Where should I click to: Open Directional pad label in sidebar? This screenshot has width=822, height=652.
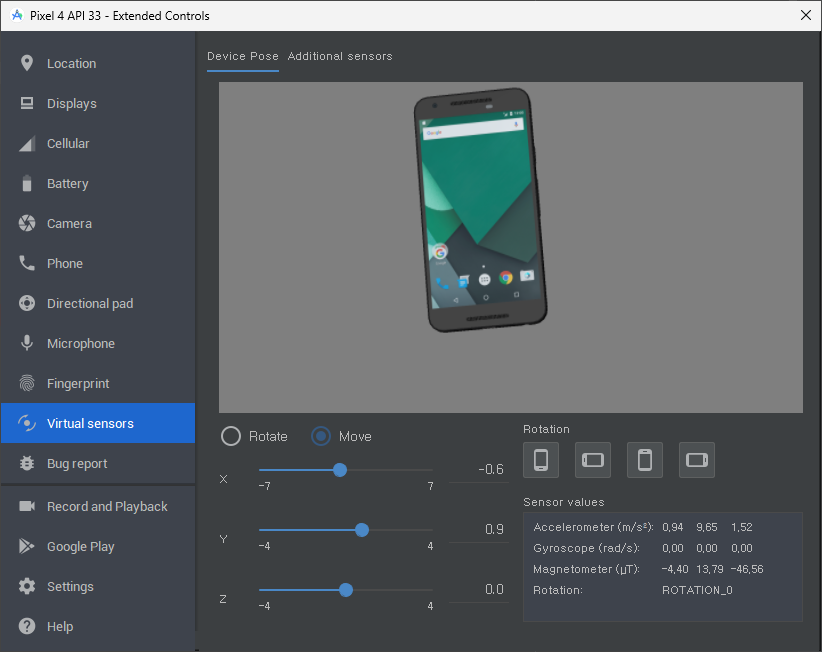tap(90, 304)
